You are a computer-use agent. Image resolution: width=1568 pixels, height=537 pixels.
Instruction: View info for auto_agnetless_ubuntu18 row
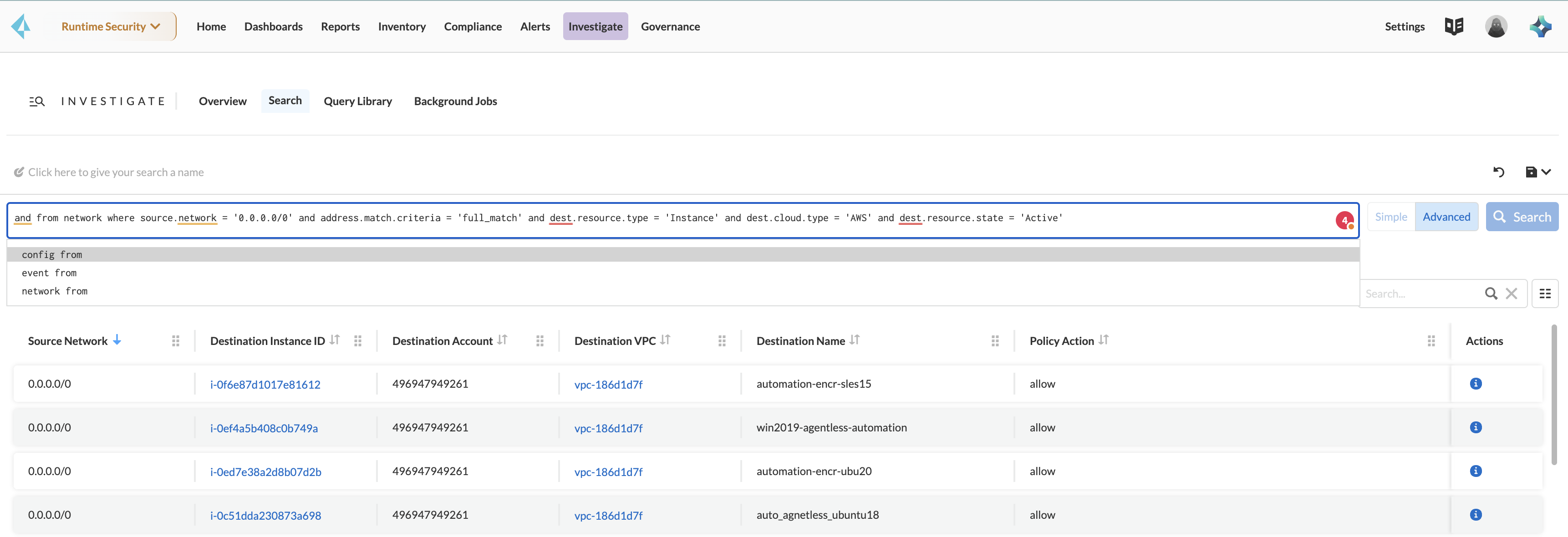point(1476,515)
